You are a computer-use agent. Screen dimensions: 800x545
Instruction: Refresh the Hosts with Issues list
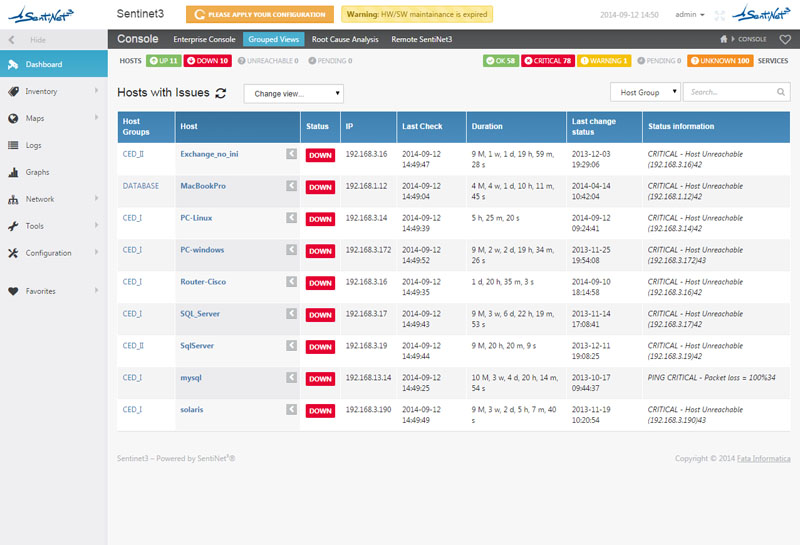click(220, 93)
